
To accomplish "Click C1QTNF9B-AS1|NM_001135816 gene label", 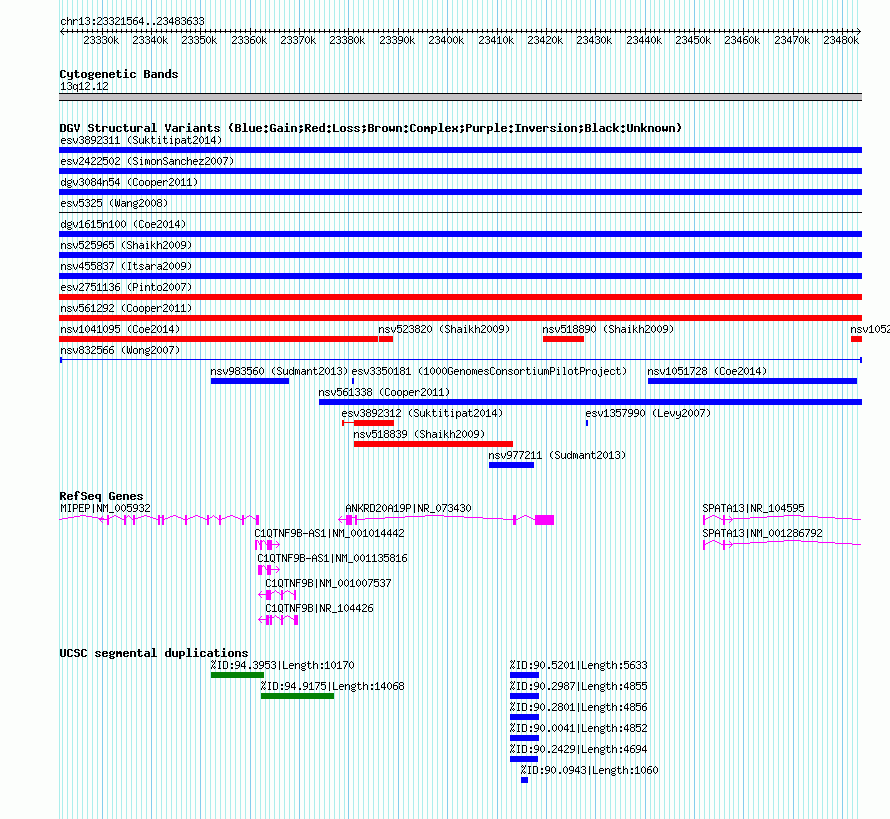I will click(x=332, y=558).
